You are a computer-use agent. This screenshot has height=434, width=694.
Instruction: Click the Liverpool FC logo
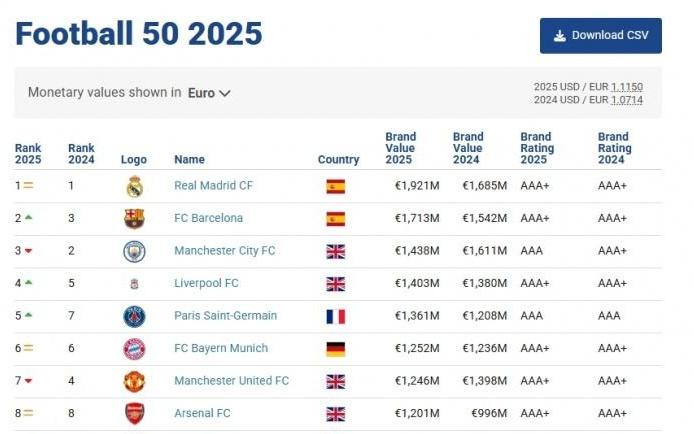(134, 284)
